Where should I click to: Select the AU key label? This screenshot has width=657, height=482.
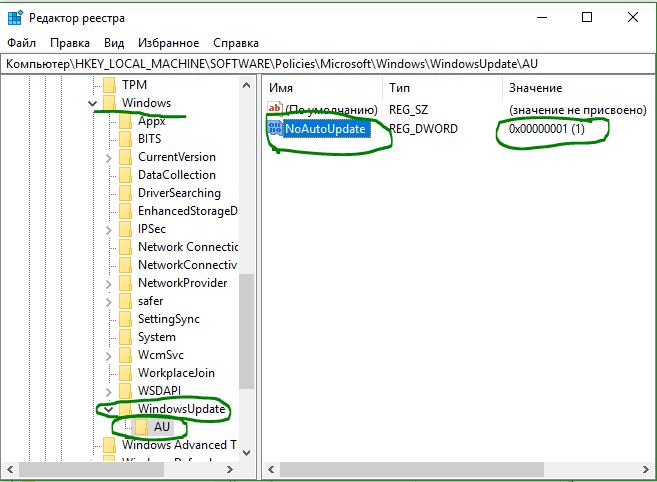162,427
